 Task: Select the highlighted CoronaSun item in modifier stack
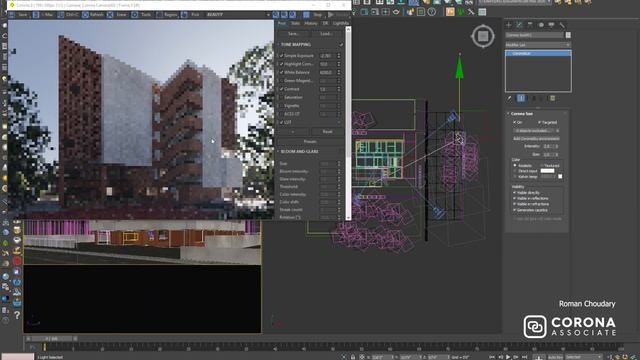[x=538, y=53]
